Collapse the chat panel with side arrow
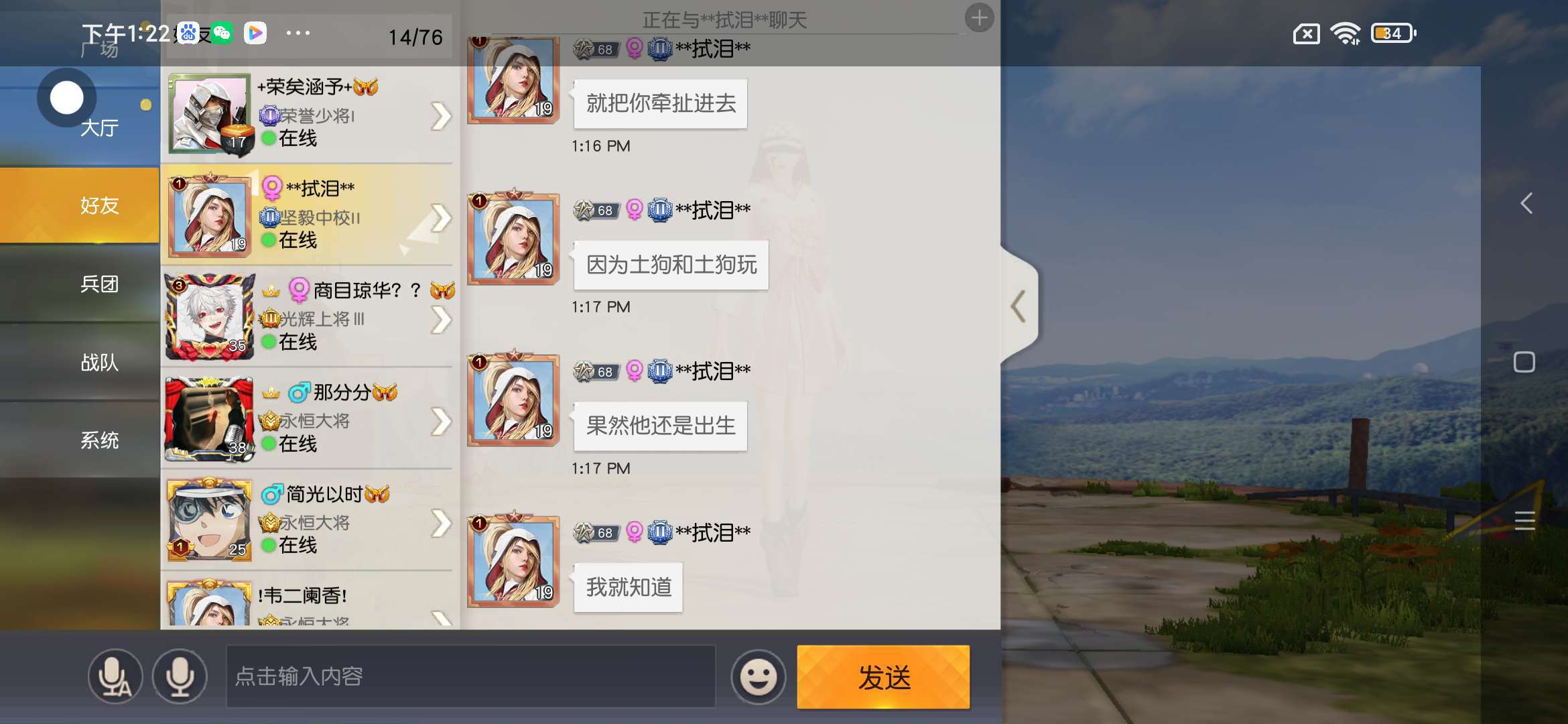The image size is (1568, 724). pyautogui.click(x=1019, y=306)
